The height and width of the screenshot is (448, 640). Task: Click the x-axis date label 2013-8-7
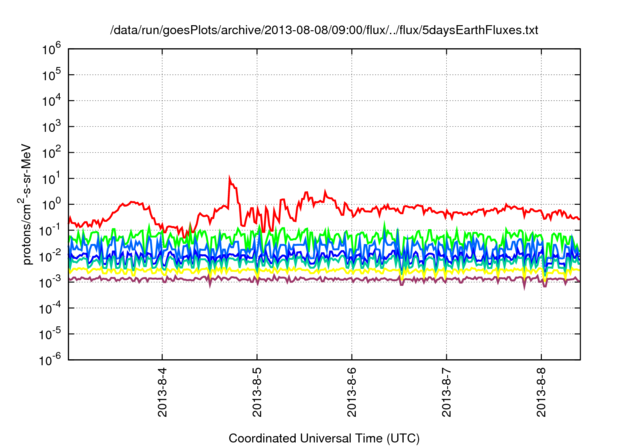coord(447,392)
